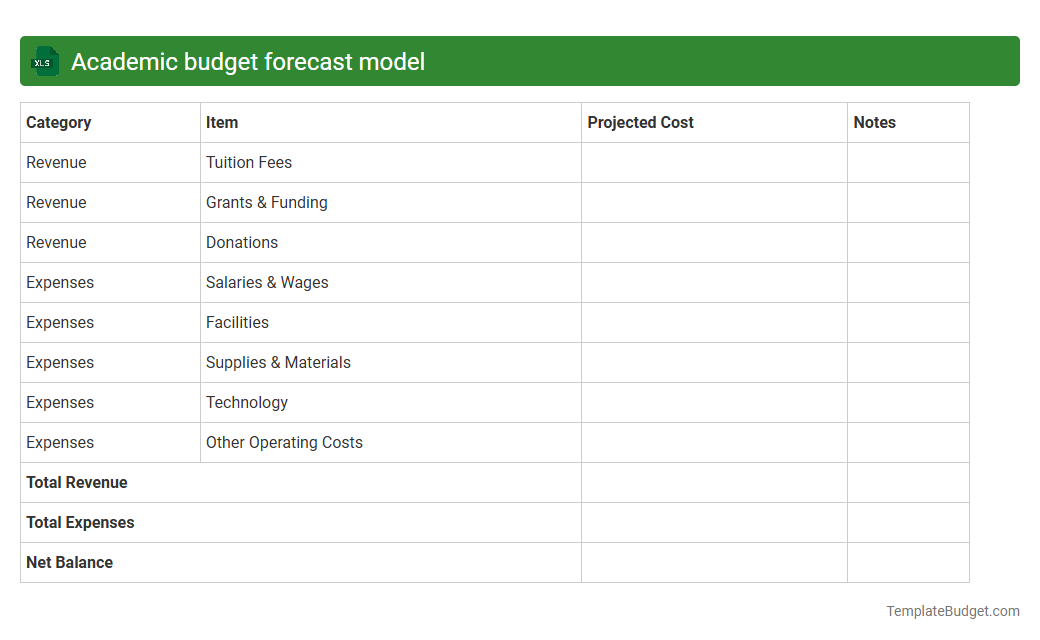The width and height of the screenshot is (1040, 640).
Task: Click the green XLS file icon
Action: click(x=44, y=61)
